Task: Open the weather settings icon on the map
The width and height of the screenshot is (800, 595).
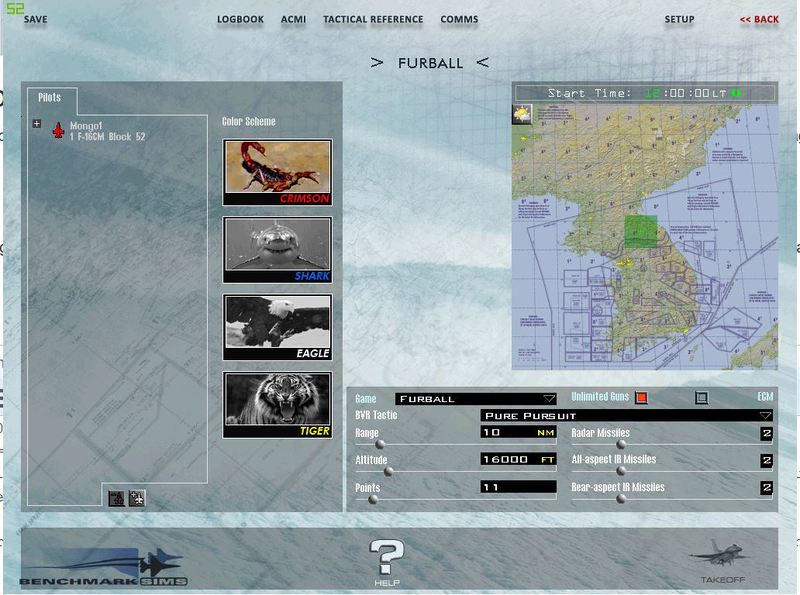Action: pyautogui.click(x=522, y=115)
